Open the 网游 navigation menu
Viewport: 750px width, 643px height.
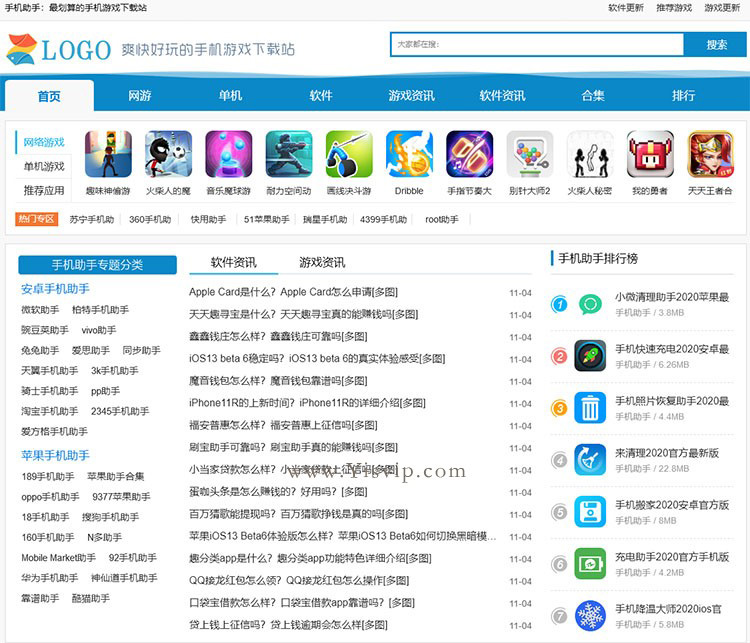[x=140, y=96]
